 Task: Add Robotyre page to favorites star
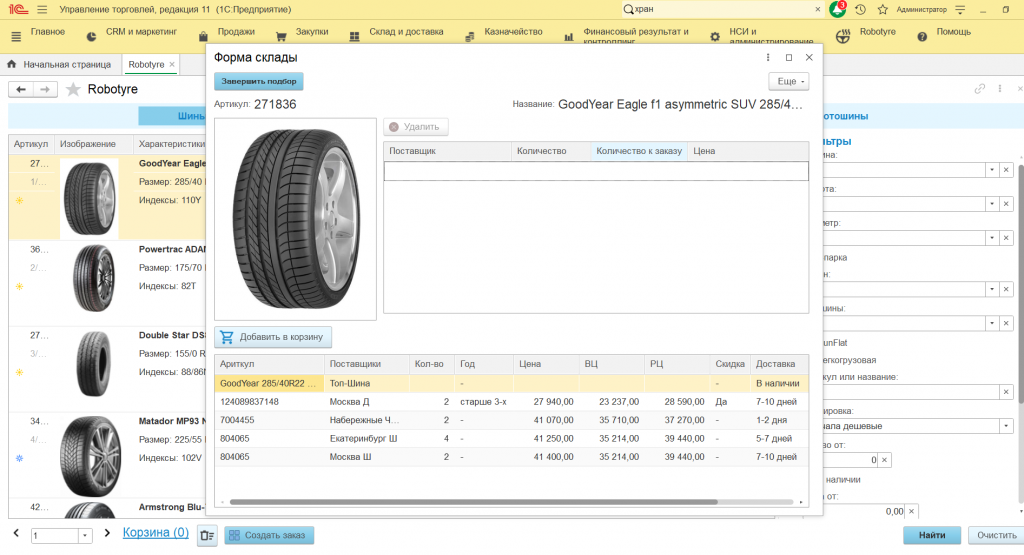[x=74, y=89]
